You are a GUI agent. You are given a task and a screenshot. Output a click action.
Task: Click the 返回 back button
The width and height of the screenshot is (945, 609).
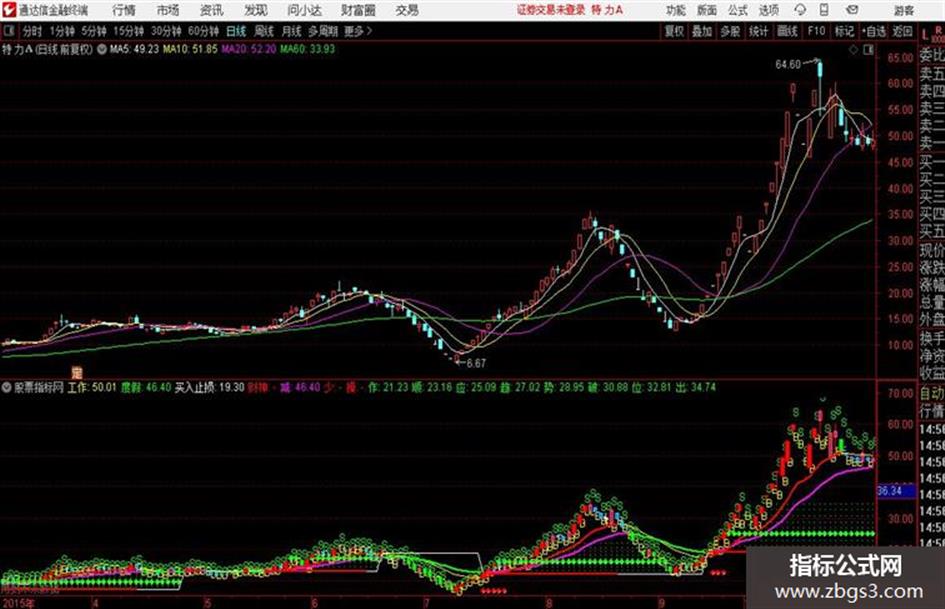pos(902,31)
